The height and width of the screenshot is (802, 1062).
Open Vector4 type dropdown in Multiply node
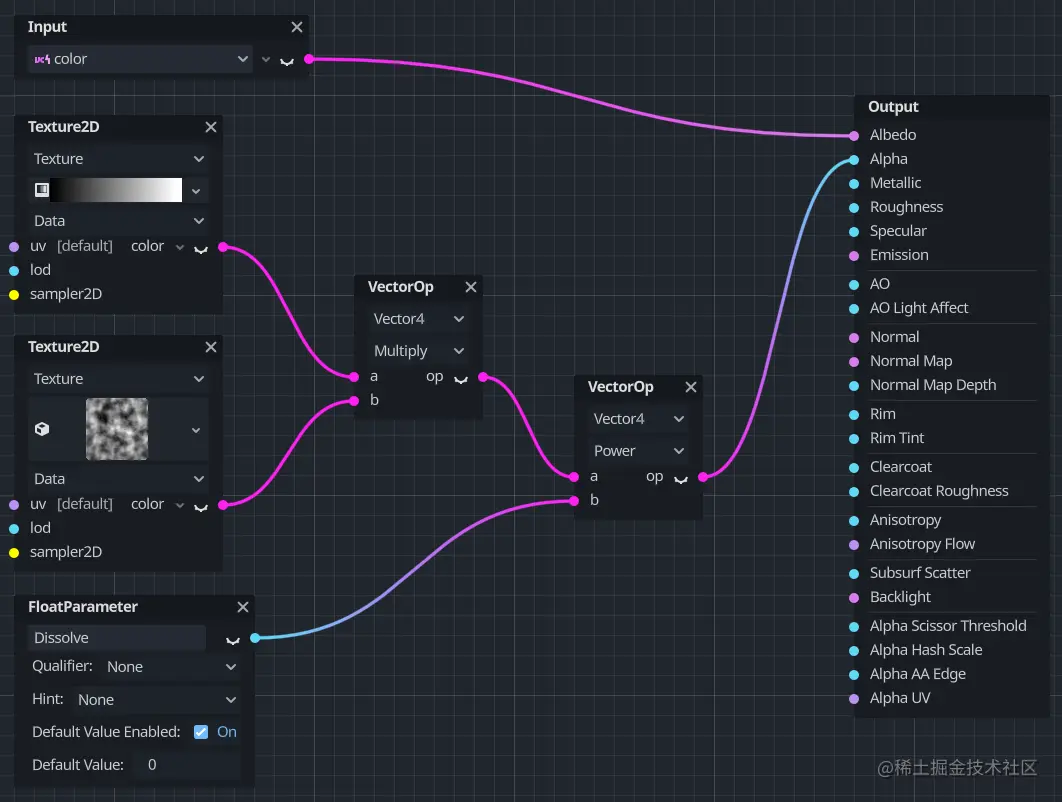[x=419, y=318]
